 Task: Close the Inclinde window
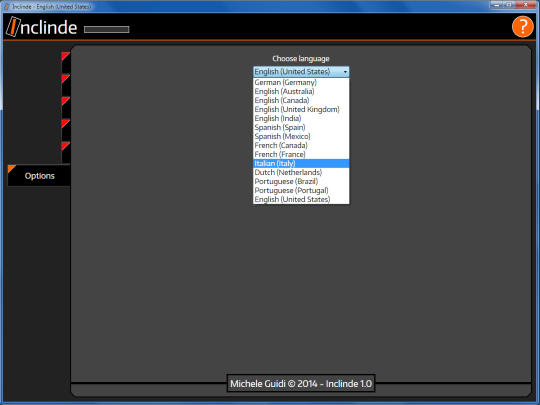click(526, 4)
